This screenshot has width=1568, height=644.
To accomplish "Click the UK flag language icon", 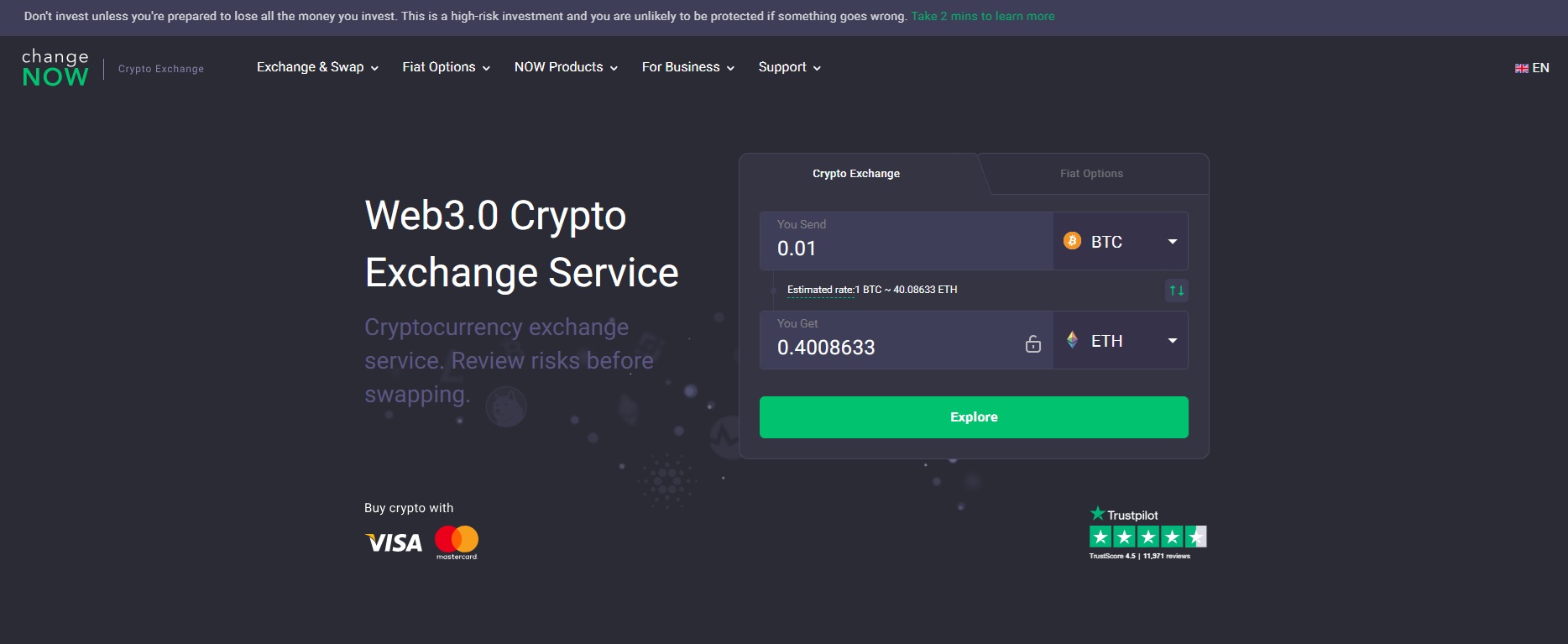I will click(x=1521, y=68).
